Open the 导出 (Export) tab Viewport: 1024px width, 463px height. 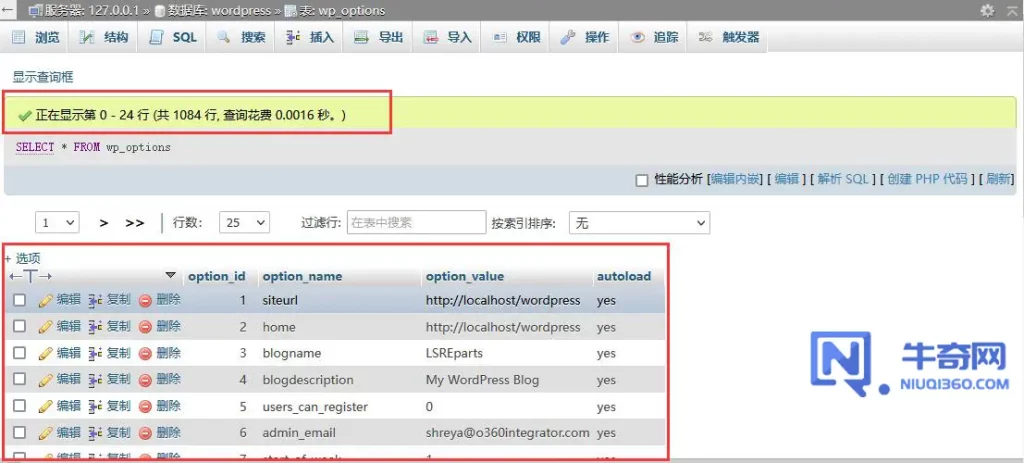[x=379, y=37]
